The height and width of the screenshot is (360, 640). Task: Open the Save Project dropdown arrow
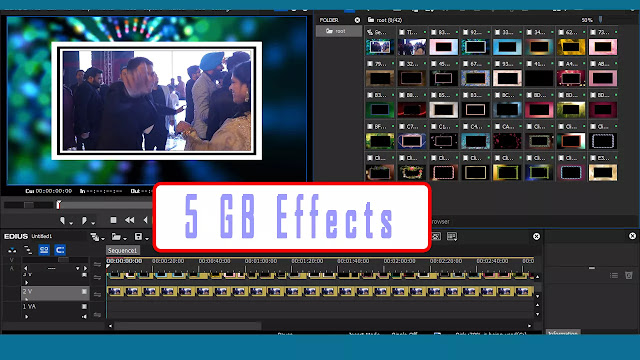click(147, 238)
